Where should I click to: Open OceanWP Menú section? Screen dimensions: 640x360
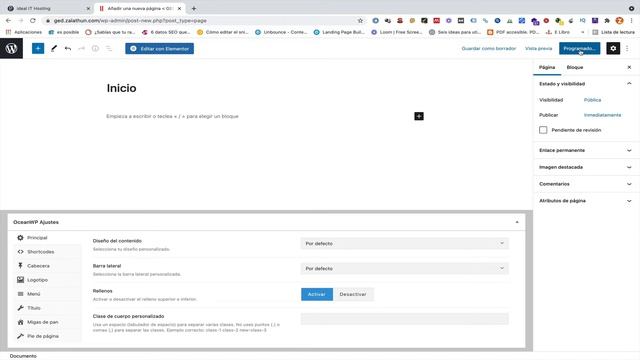pyautogui.click(x=33, y=294)
